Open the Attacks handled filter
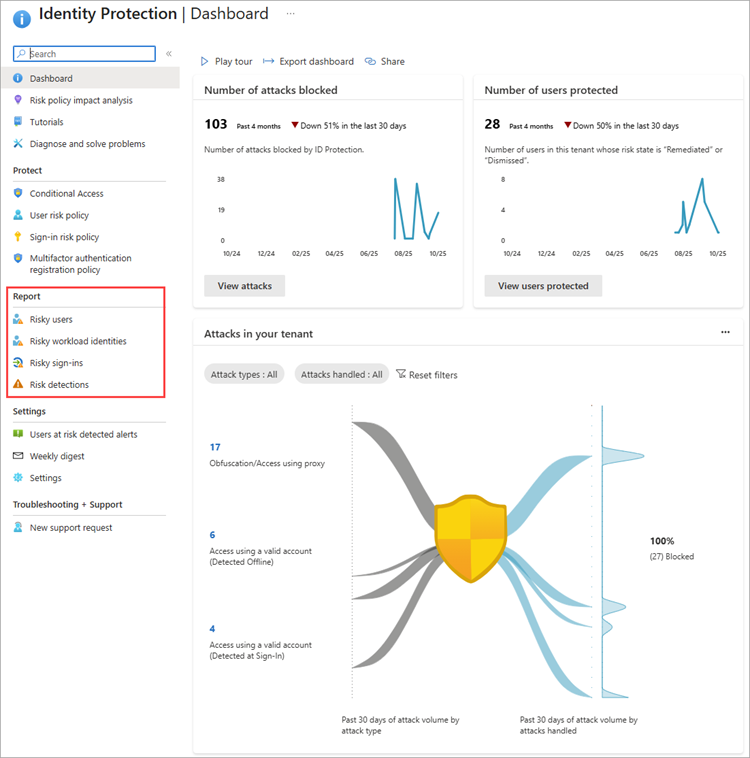Viewport: 750px width, 758px height. point(341,375)
